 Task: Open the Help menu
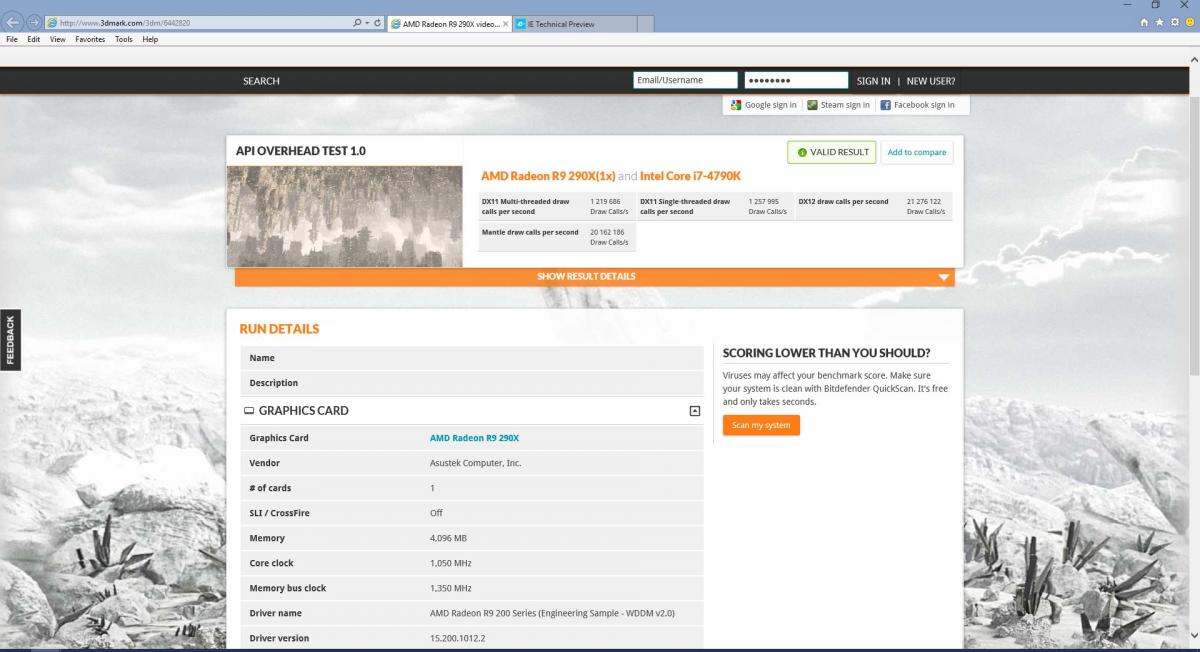tap(150, 39)
